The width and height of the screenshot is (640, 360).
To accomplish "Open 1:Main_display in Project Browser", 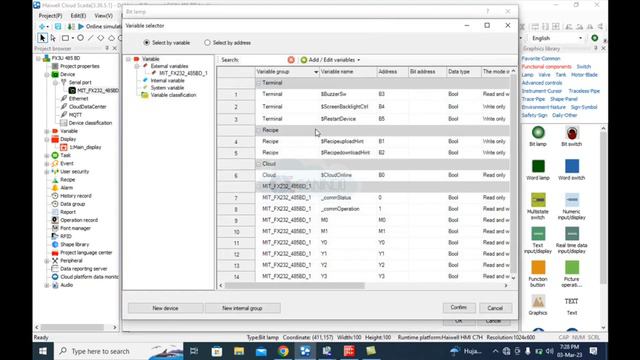I will pyautogui.click(x=85, y=147).
